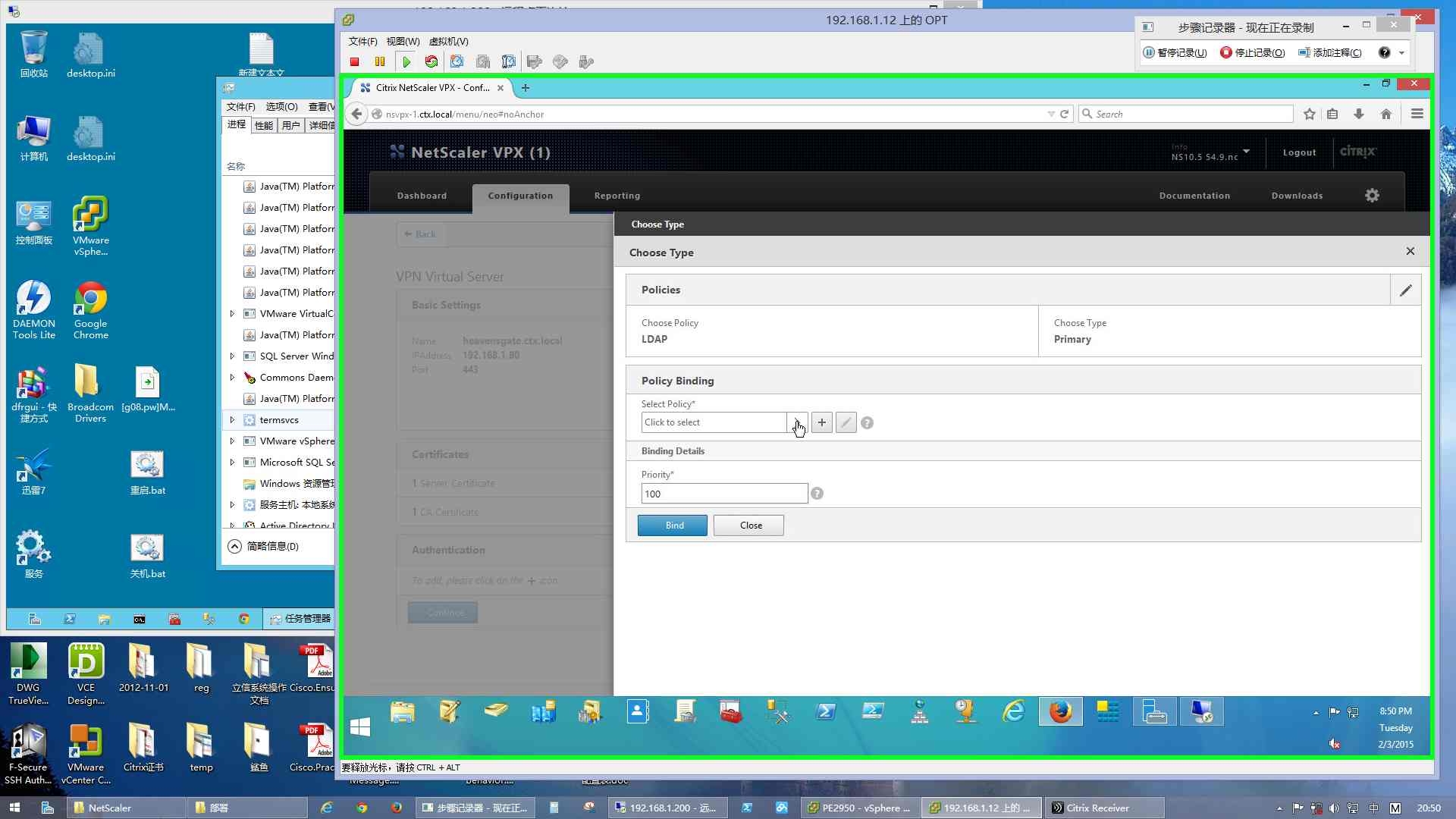1456x819 pixels.
Task: Click the VM Windows Start button
Action: (x=360, y=727)
